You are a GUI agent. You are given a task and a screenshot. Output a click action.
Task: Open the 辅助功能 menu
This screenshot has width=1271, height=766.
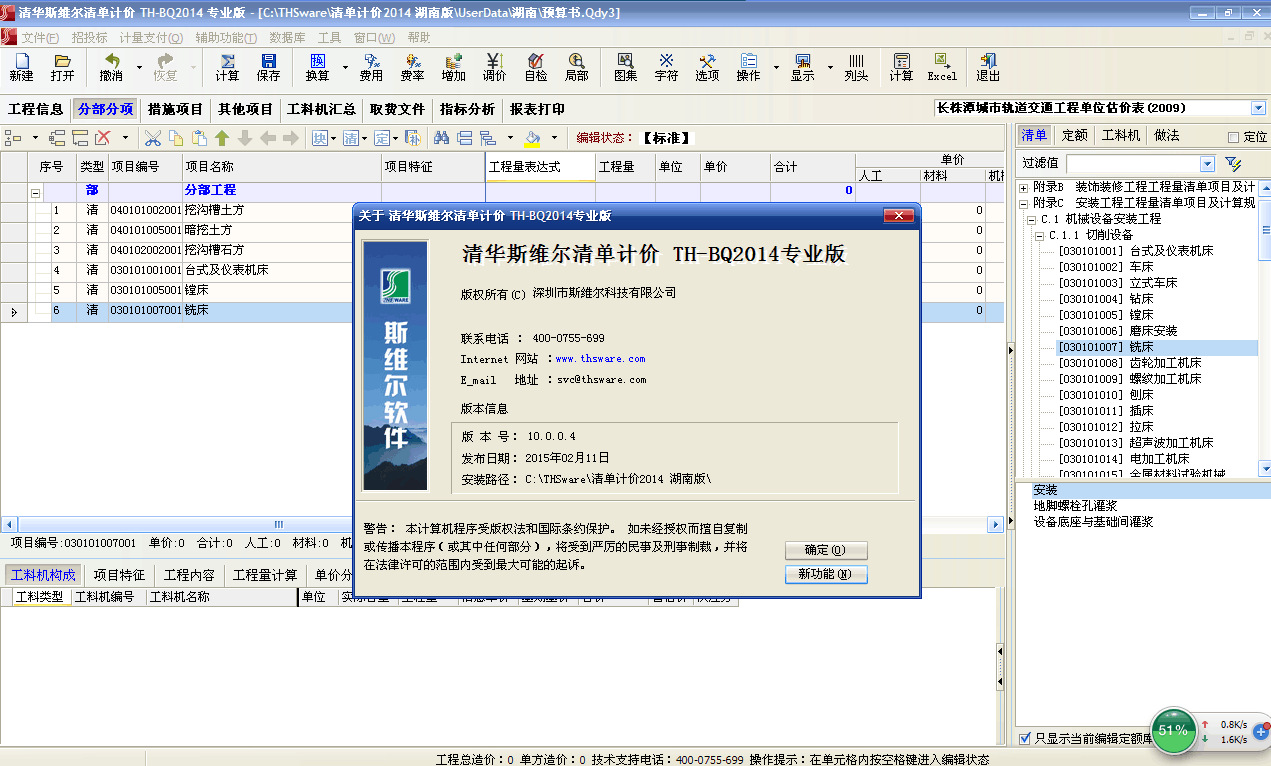(x=225, y=38)
